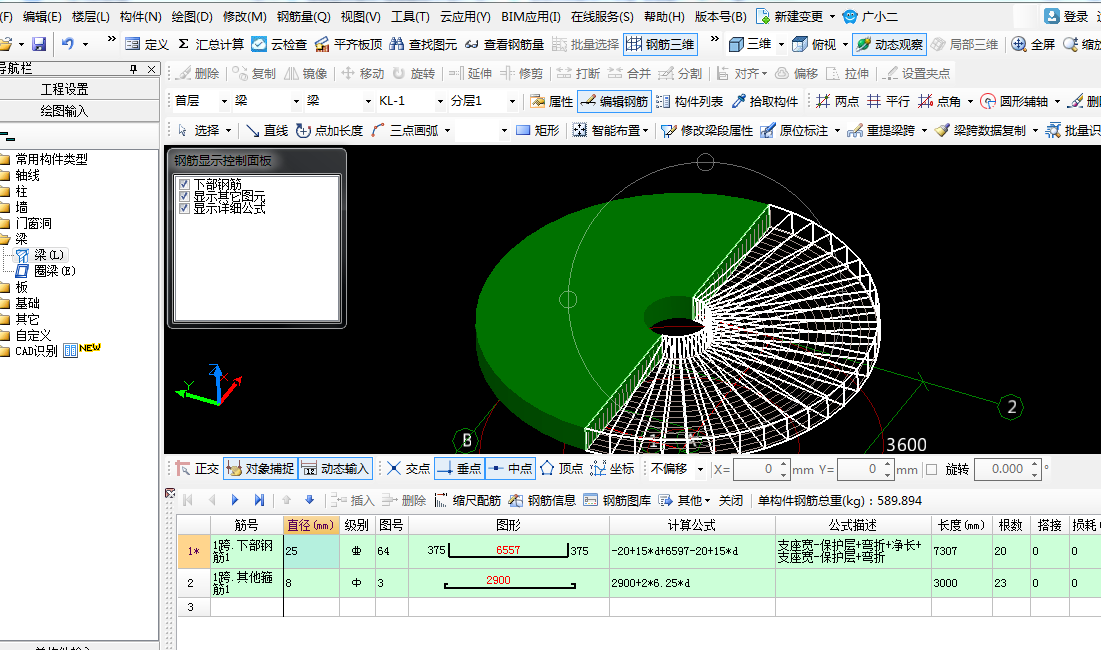Screen dimensions: 1101x650
Task: Click the Save disk icon
Action: (x=39, y=44)
